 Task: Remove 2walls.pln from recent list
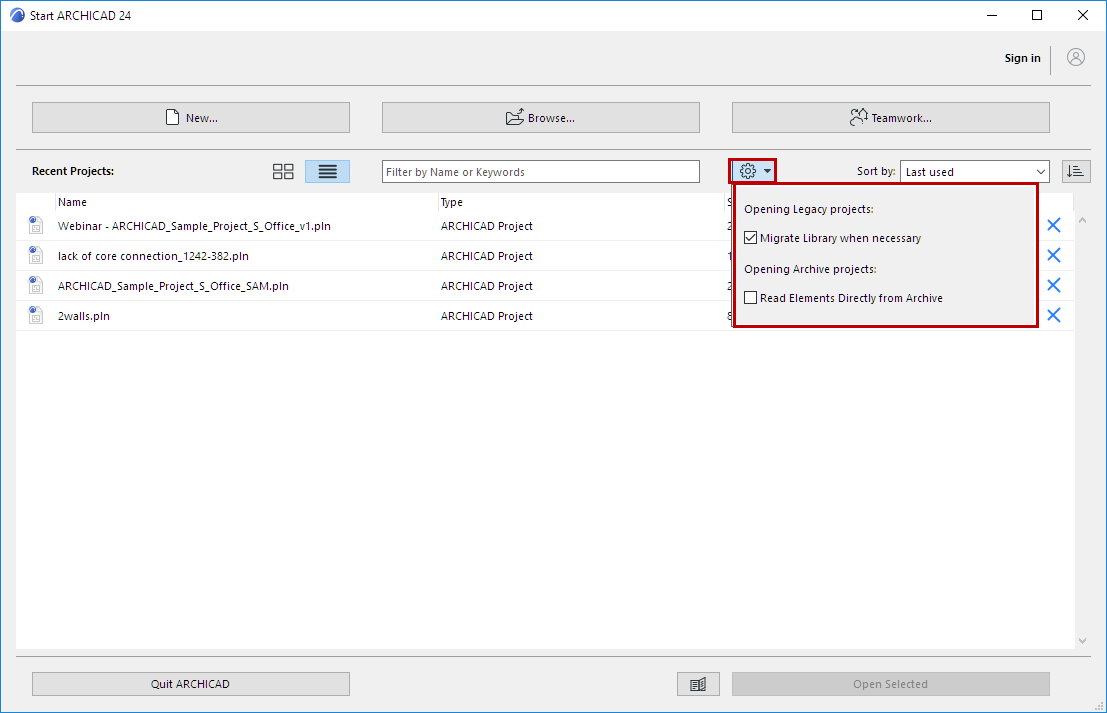[x=1053, y=315]
